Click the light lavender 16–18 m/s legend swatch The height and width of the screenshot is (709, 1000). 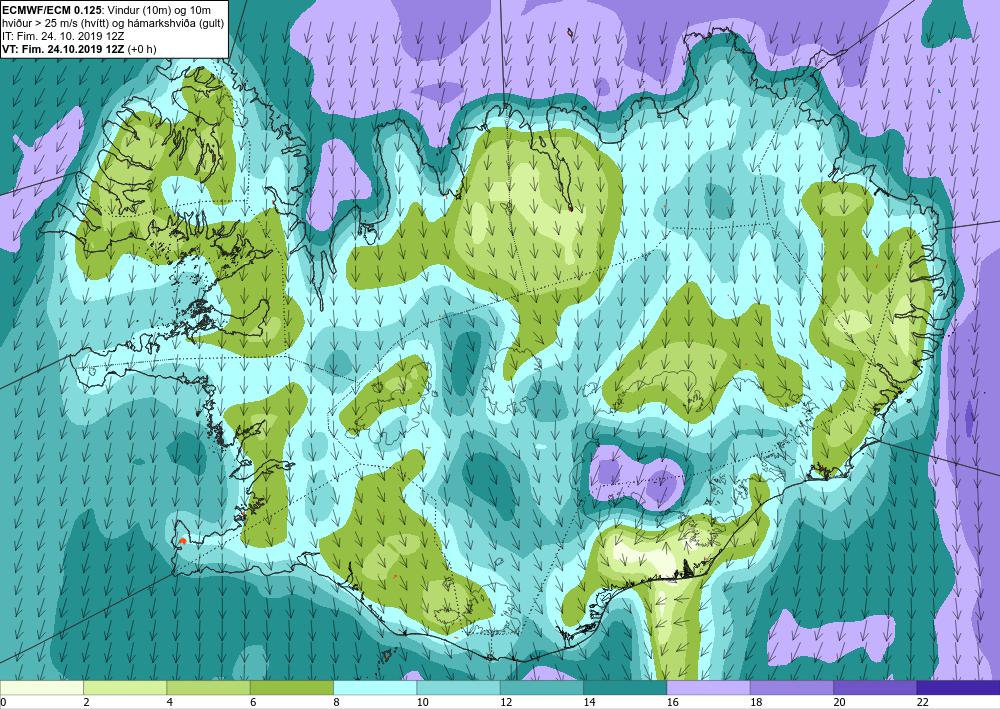(709, 688)
